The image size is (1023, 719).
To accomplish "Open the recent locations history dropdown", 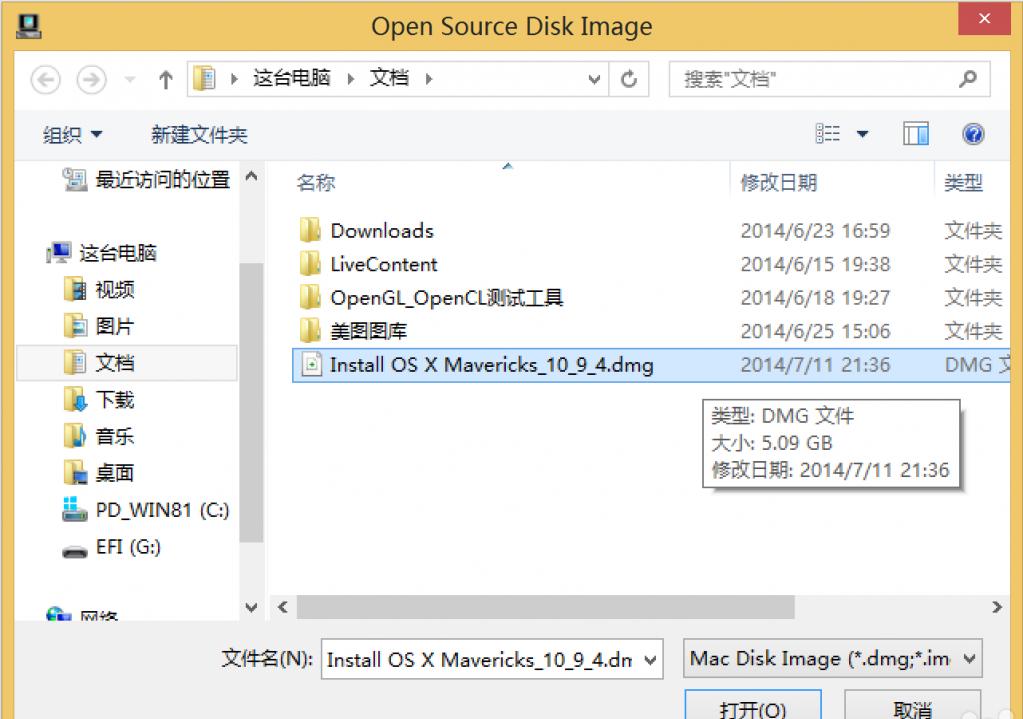I will (130, 80).
